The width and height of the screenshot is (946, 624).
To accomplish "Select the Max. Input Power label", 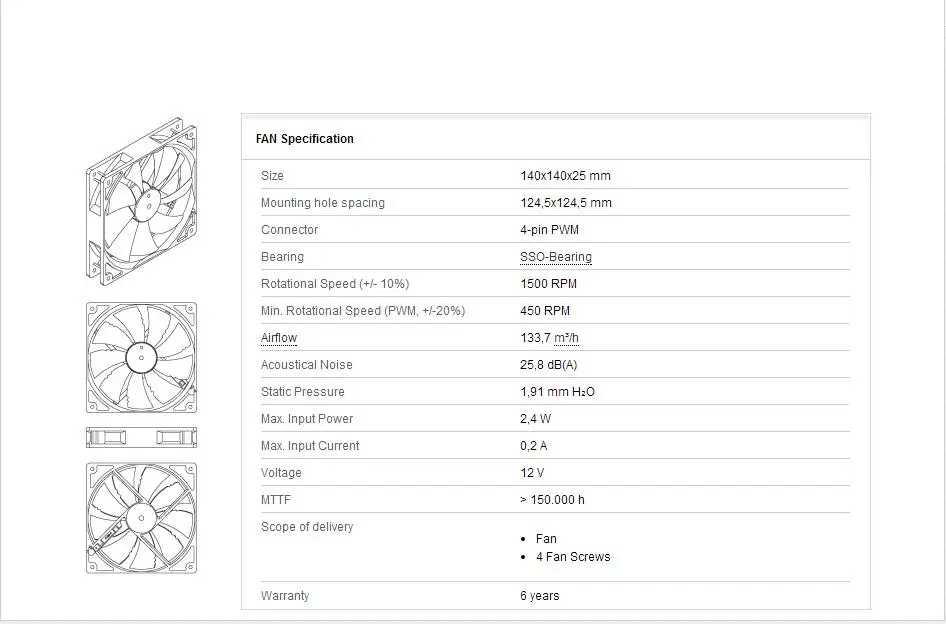I will click(x=307, y=419).
